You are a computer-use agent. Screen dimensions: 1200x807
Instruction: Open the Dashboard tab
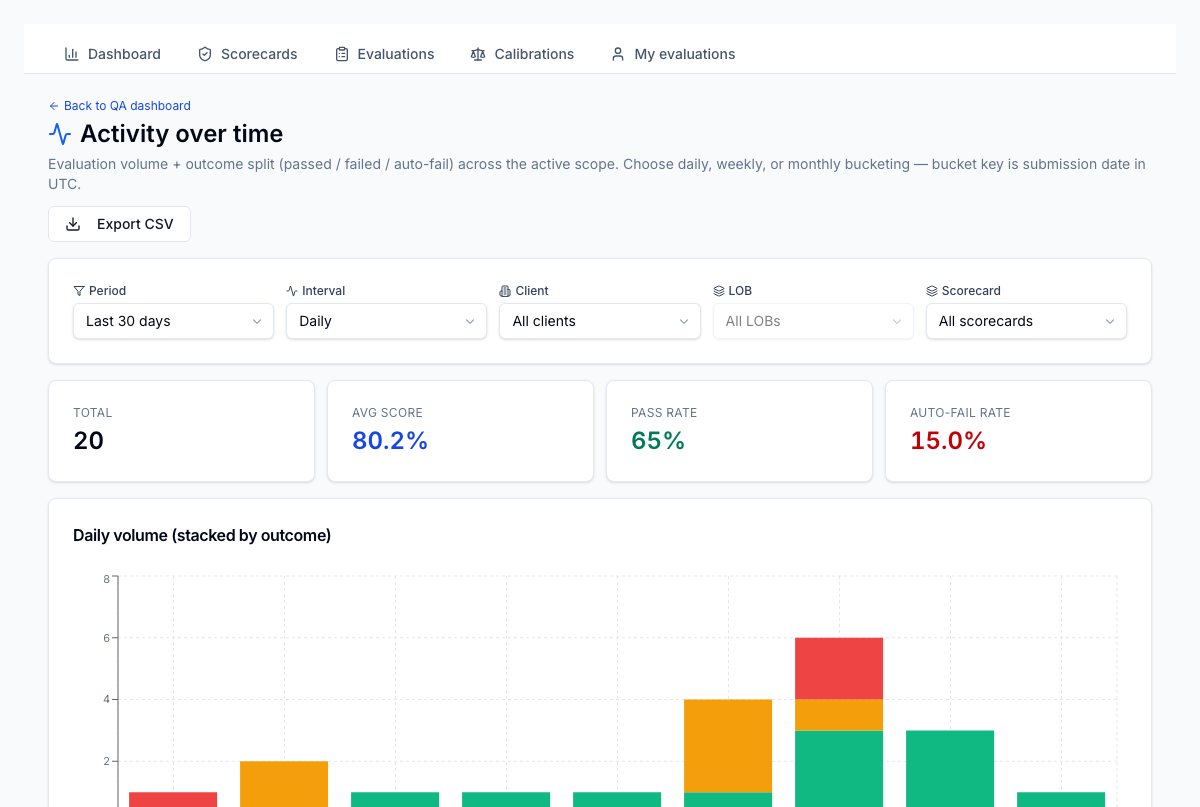click(113, 54)
